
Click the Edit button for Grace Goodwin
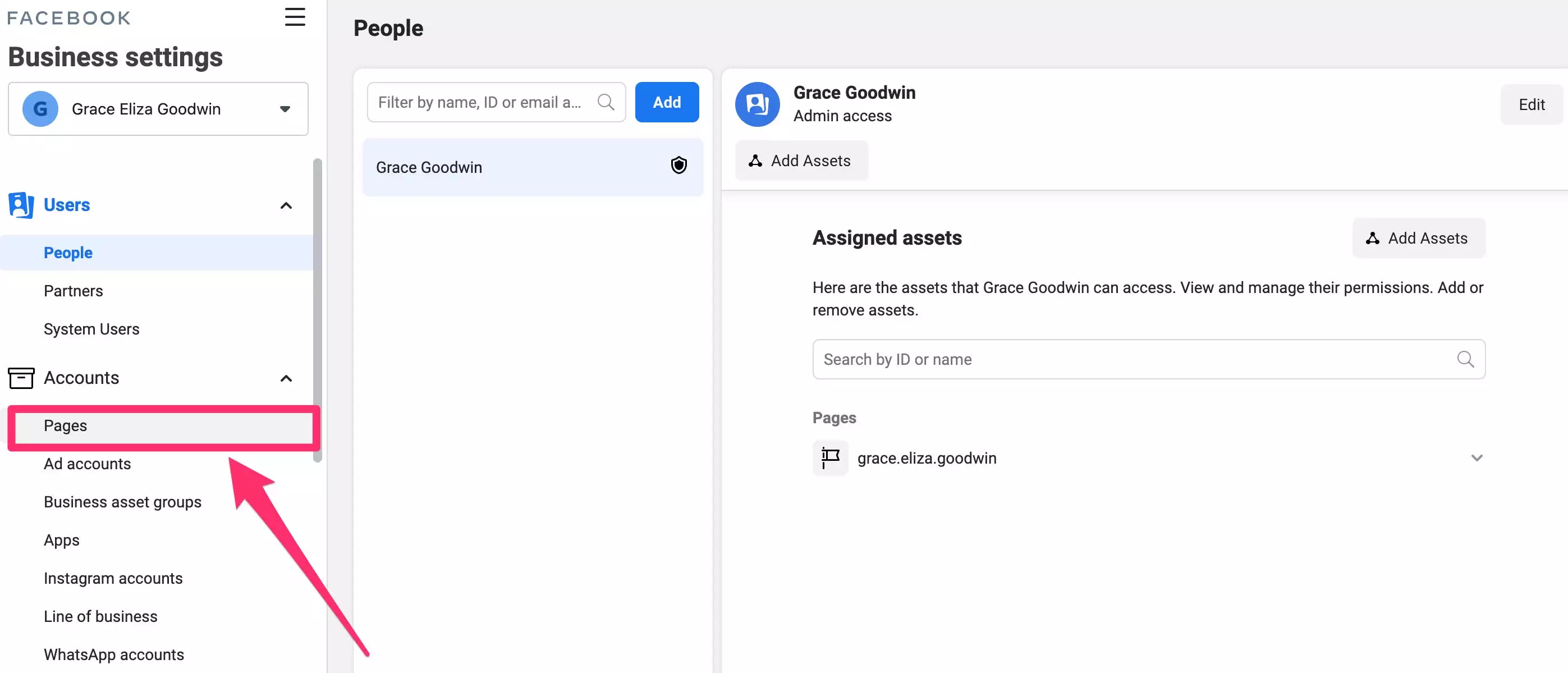click(x=1531, y=105)
